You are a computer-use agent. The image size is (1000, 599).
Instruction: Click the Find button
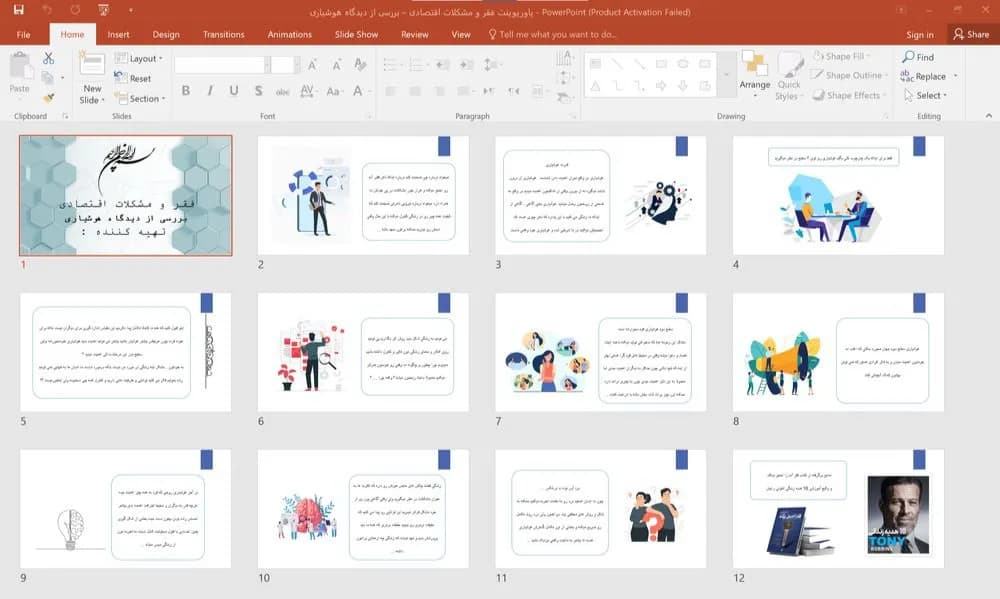918,57
